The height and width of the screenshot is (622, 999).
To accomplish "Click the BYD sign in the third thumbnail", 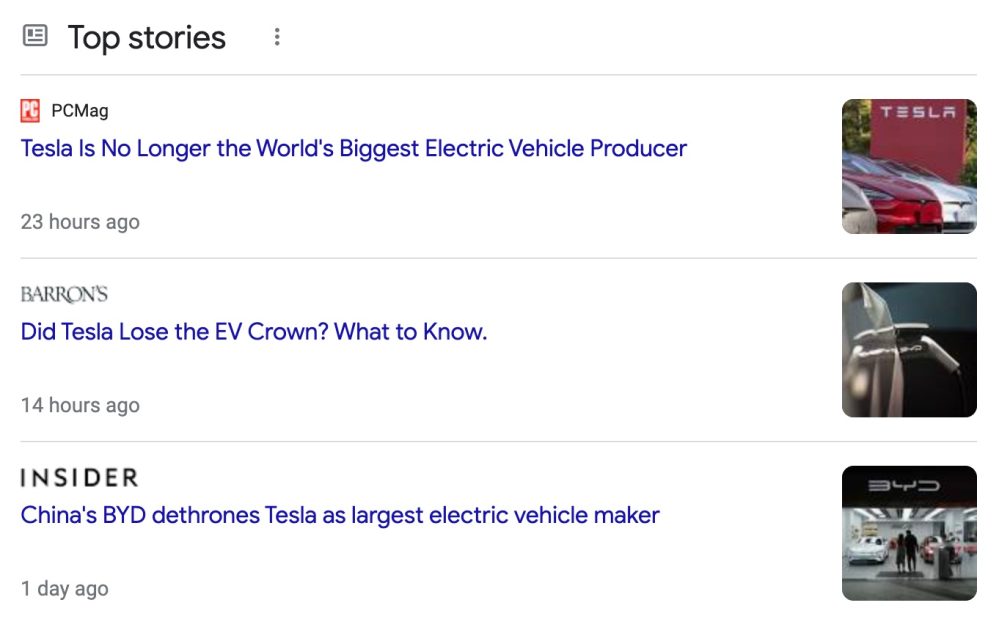I will (x=904, y=486).
